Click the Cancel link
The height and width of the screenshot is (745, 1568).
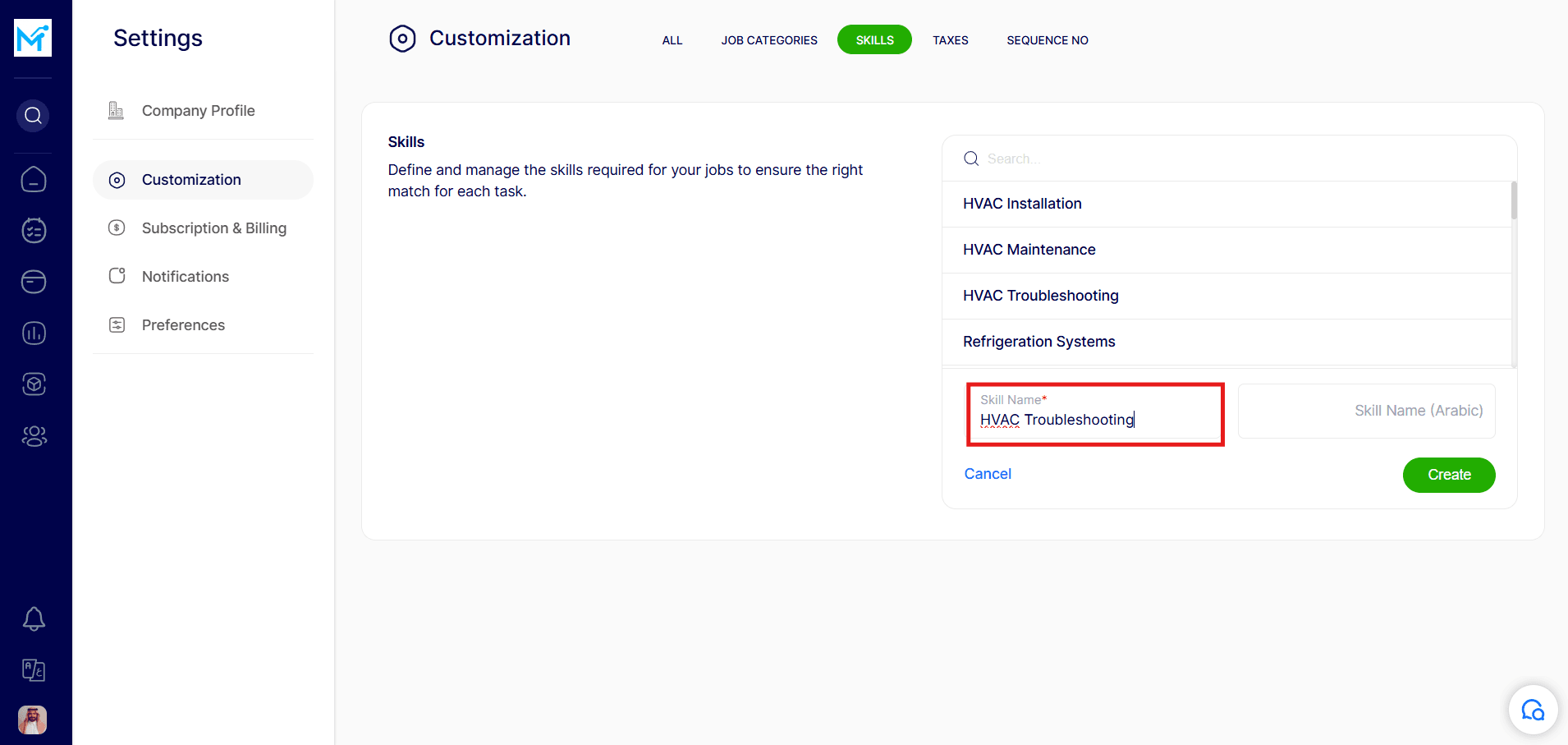coord(987,474)
